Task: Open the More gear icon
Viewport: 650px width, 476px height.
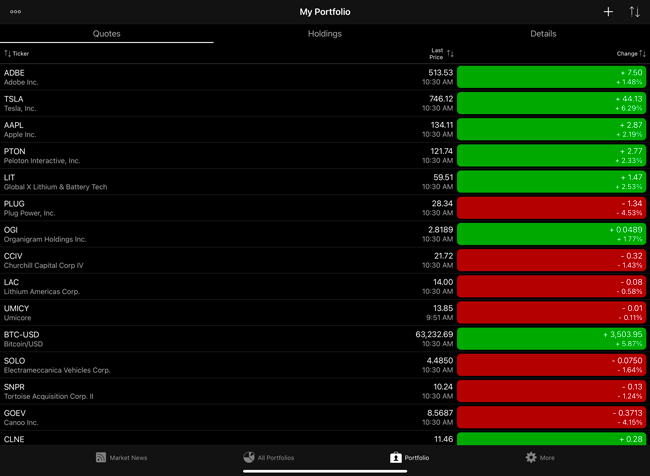Action: click(x=531, y=457)
